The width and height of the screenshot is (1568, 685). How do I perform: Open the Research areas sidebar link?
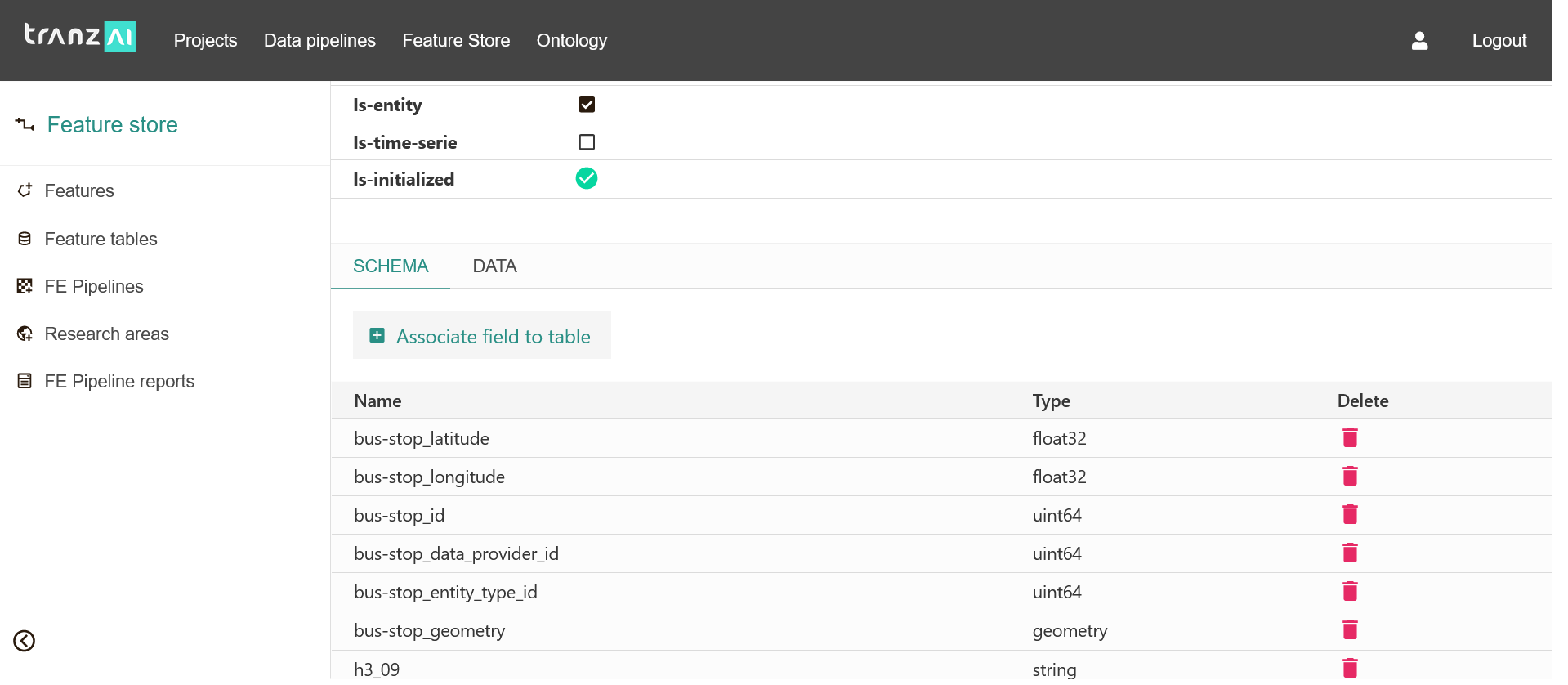point(106,334)
